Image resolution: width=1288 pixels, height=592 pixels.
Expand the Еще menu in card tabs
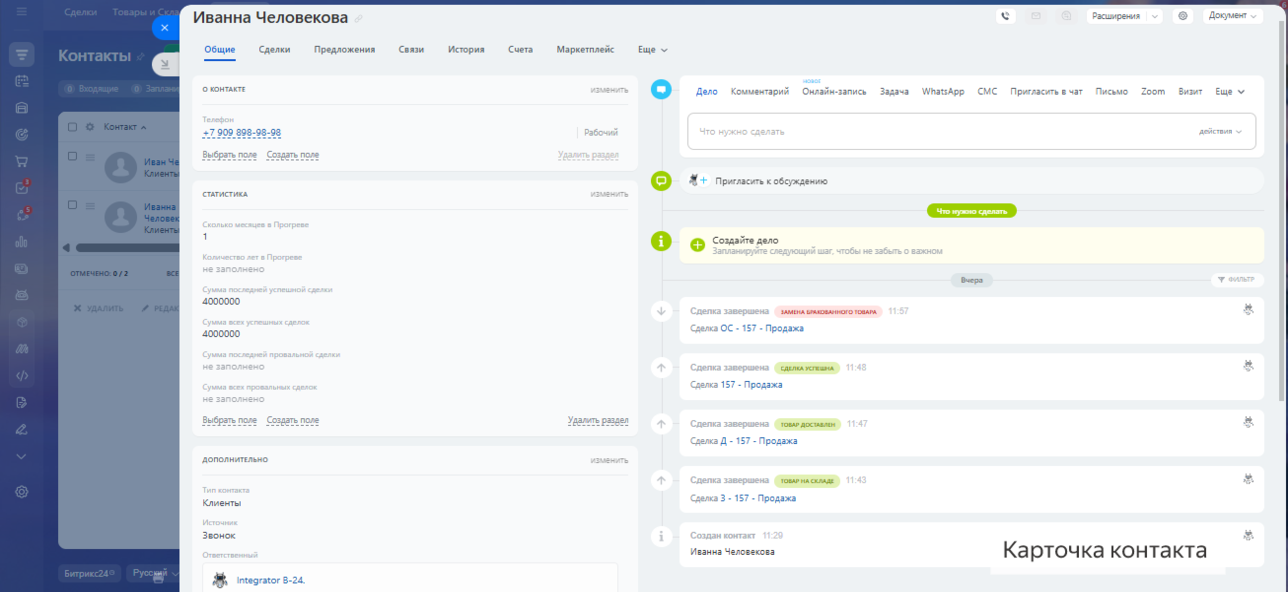point(652,49)
